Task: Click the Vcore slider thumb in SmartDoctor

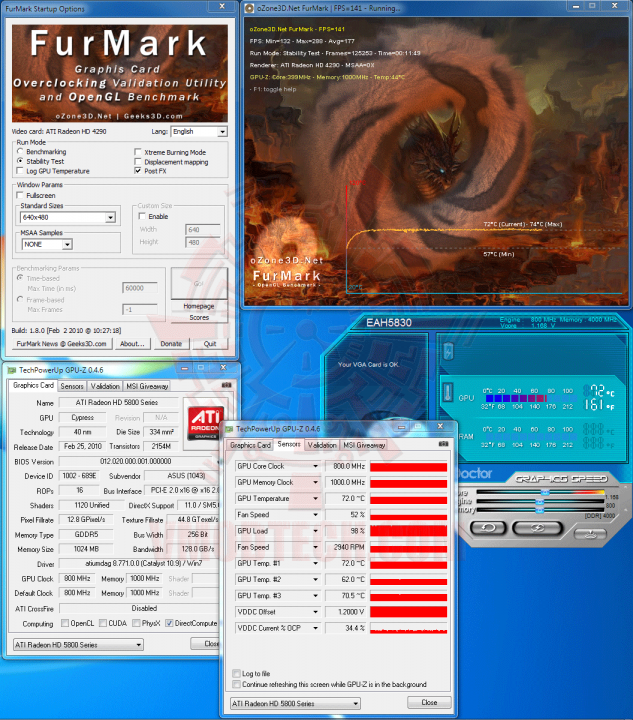Action: pyautogui.click(x=545, y=492)
